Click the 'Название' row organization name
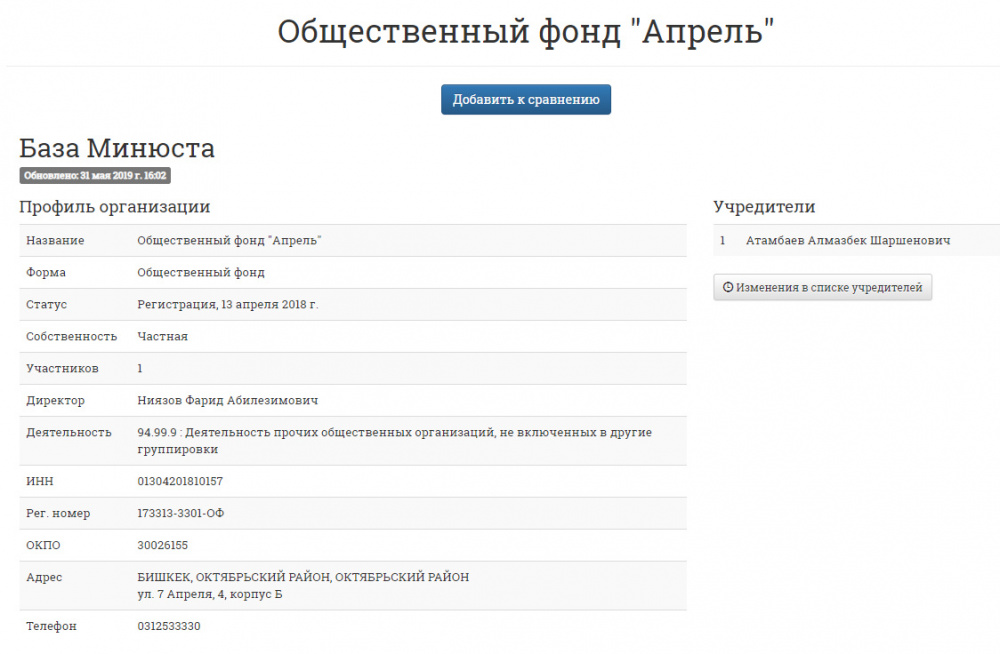 coord(229,241)
